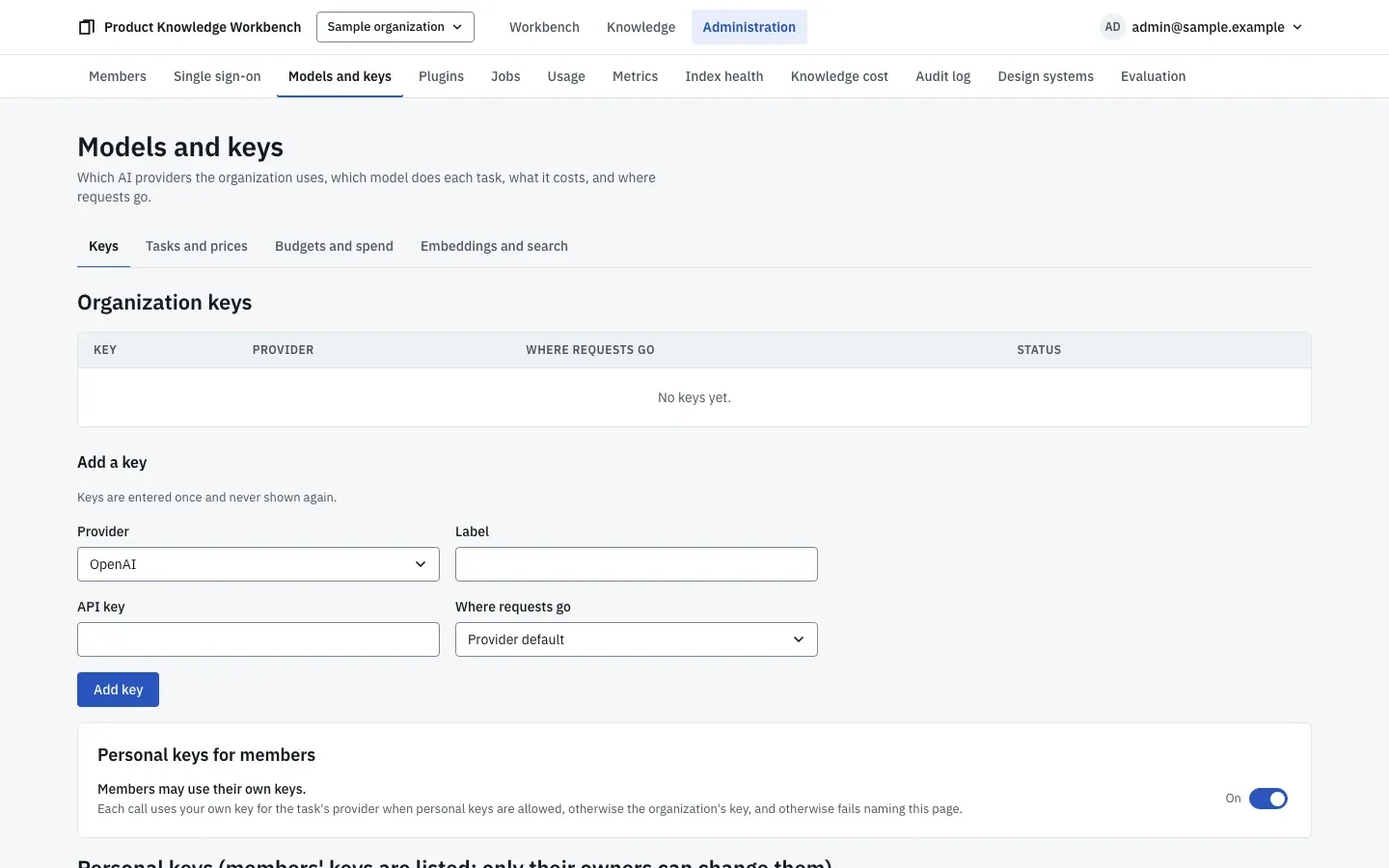Switch to the Members tab

tap(118, 76)
